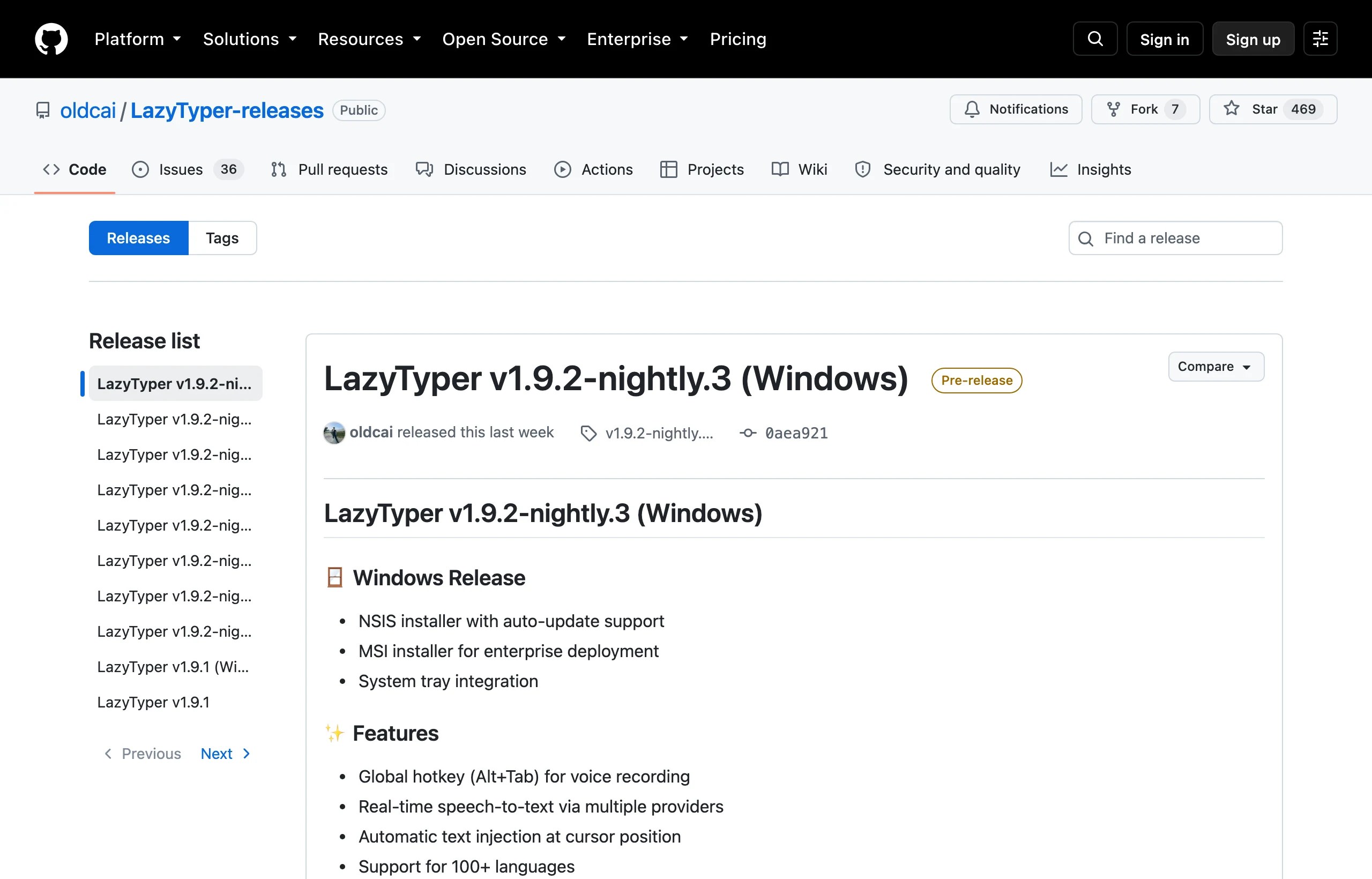Click the Public visibility label
Screen dimensions: 1372x879
[x=359, y=110]
